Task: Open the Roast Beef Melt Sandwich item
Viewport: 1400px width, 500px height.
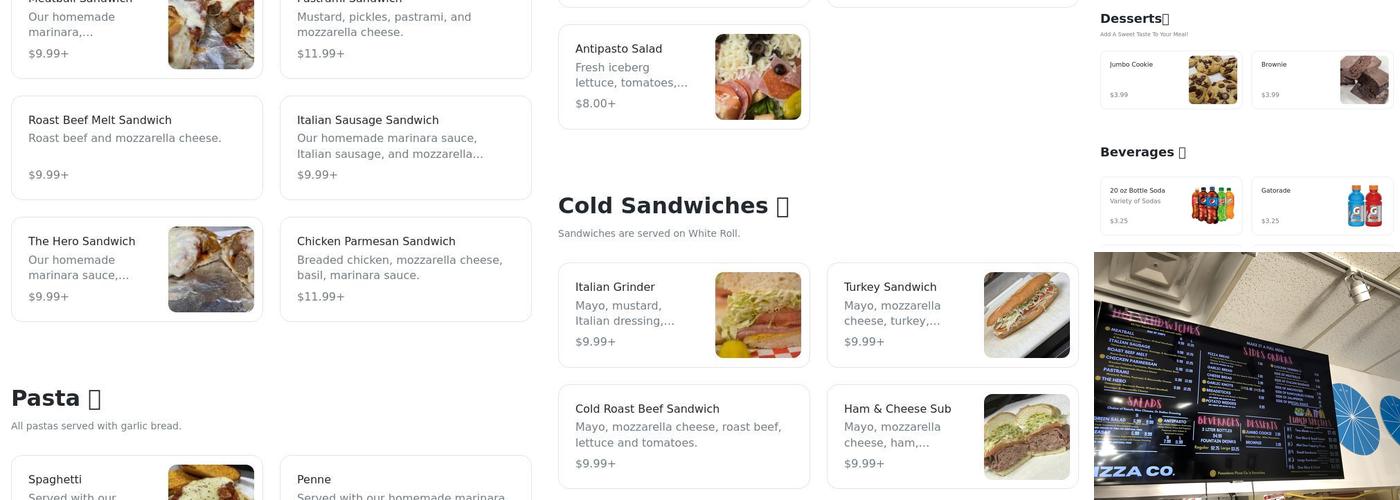Action: [137, 148]
